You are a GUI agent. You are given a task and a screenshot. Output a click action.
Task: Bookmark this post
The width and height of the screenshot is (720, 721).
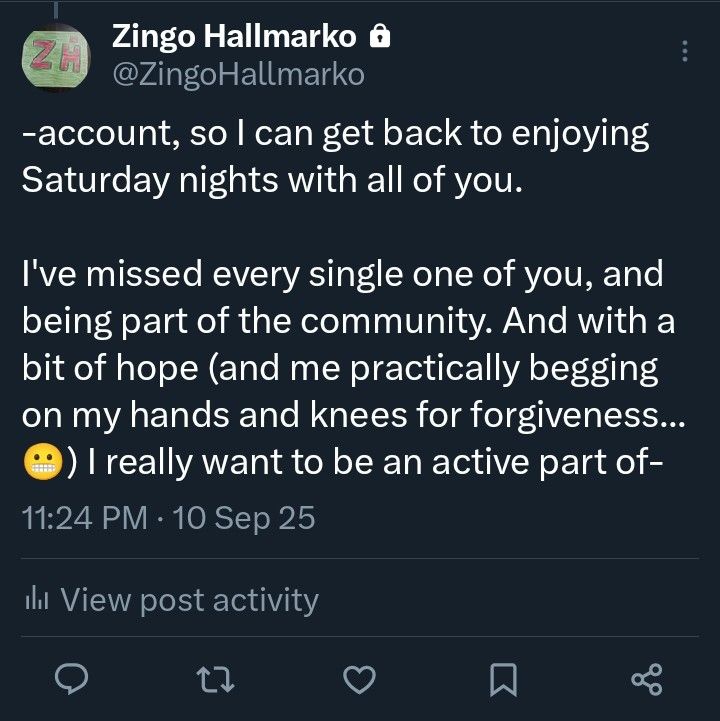pos(503,681)
